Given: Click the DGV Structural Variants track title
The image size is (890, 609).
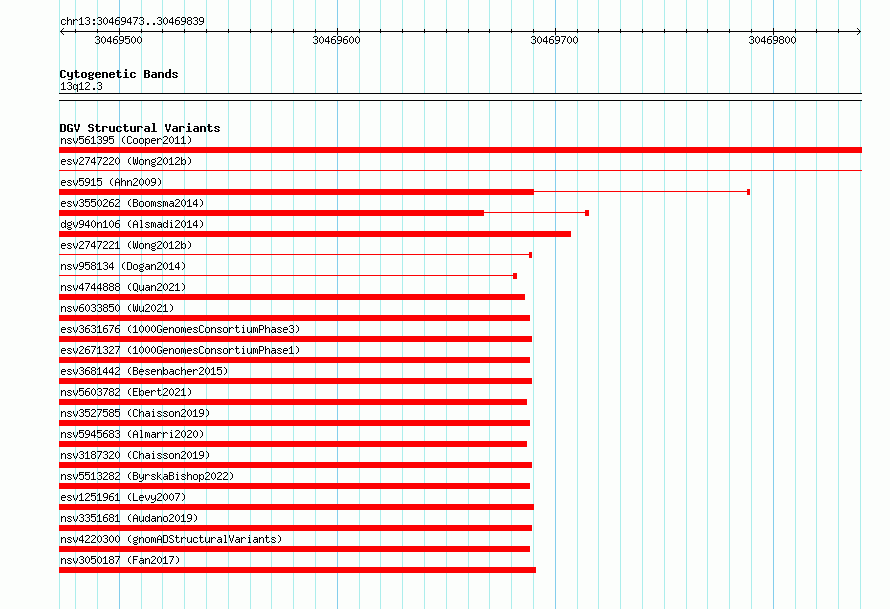Looking at the screenshot, I should (x=140, y=128).
